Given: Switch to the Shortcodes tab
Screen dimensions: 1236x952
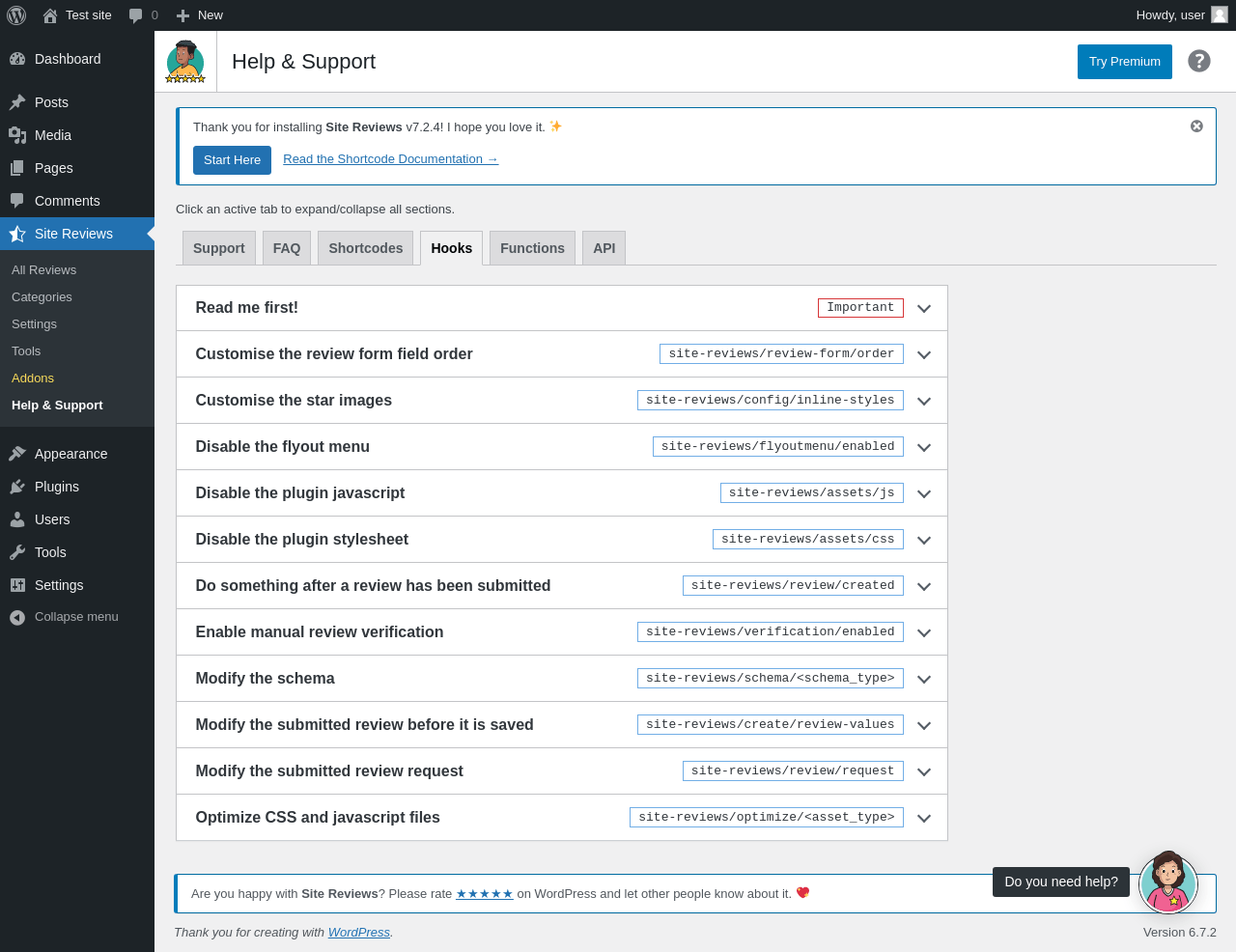Looking at the screenshot, I should click(366, 248).
